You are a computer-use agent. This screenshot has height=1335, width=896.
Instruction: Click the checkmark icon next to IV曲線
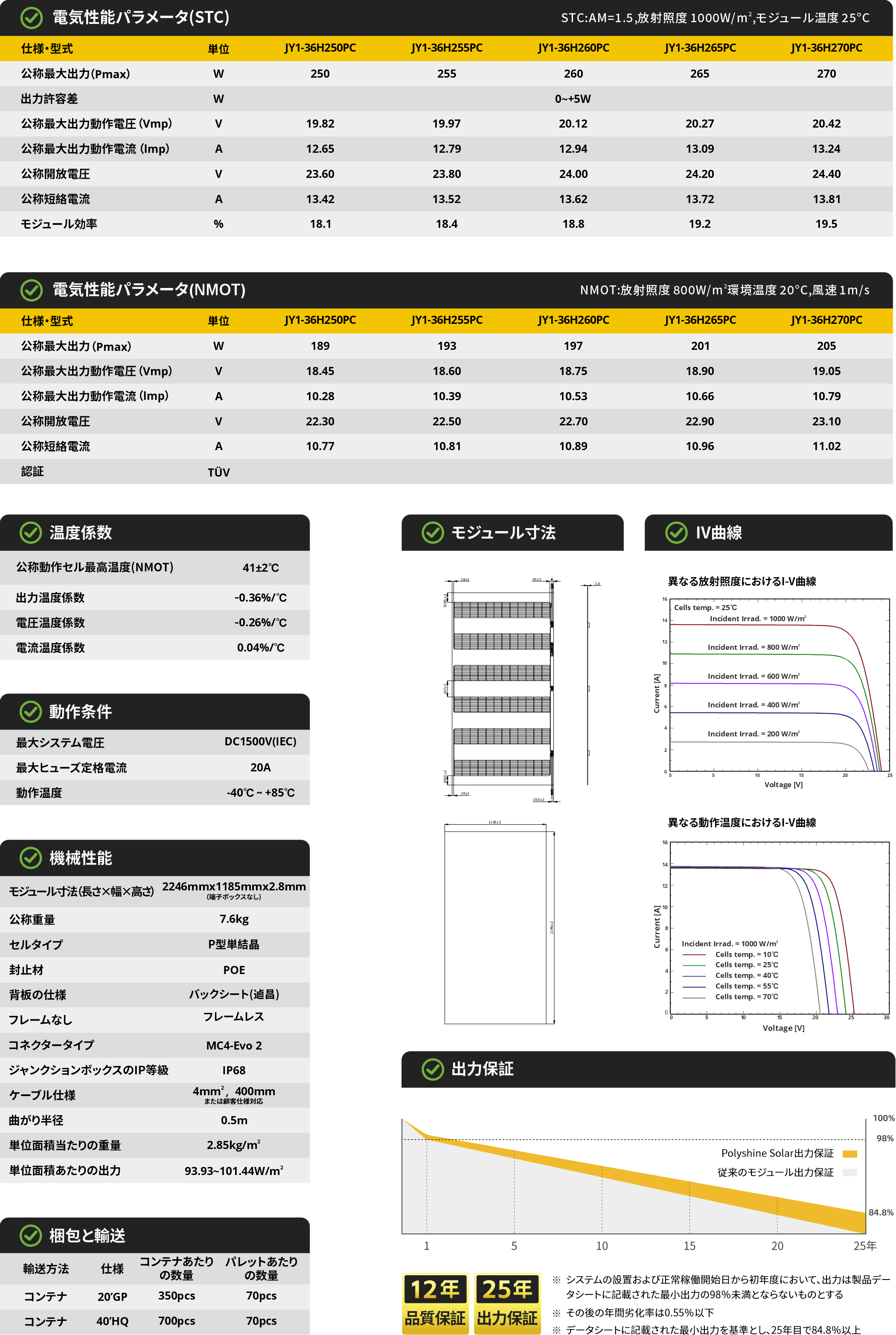pos(677,532)
